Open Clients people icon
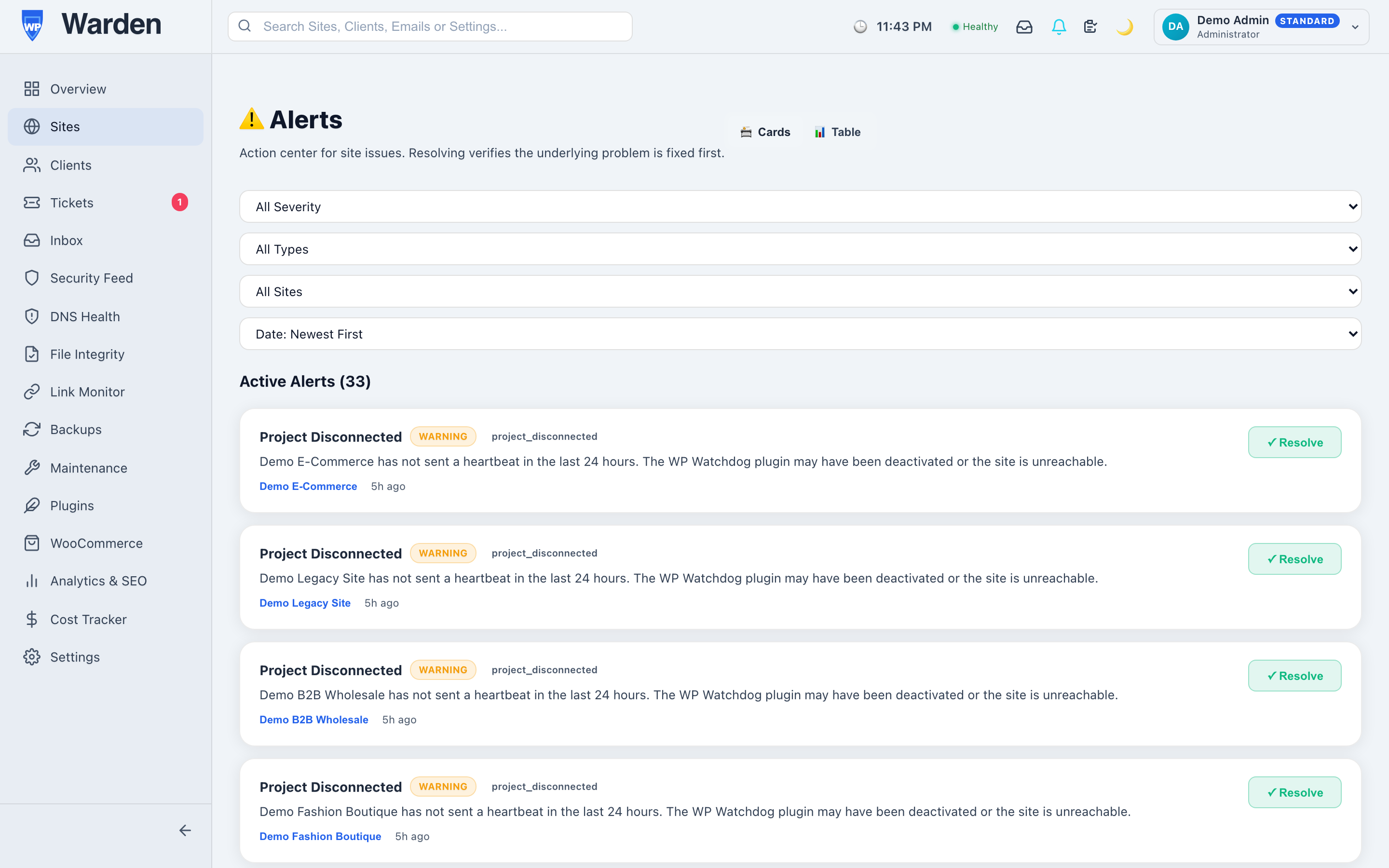The image size is (1389, 868). (31, 165)
